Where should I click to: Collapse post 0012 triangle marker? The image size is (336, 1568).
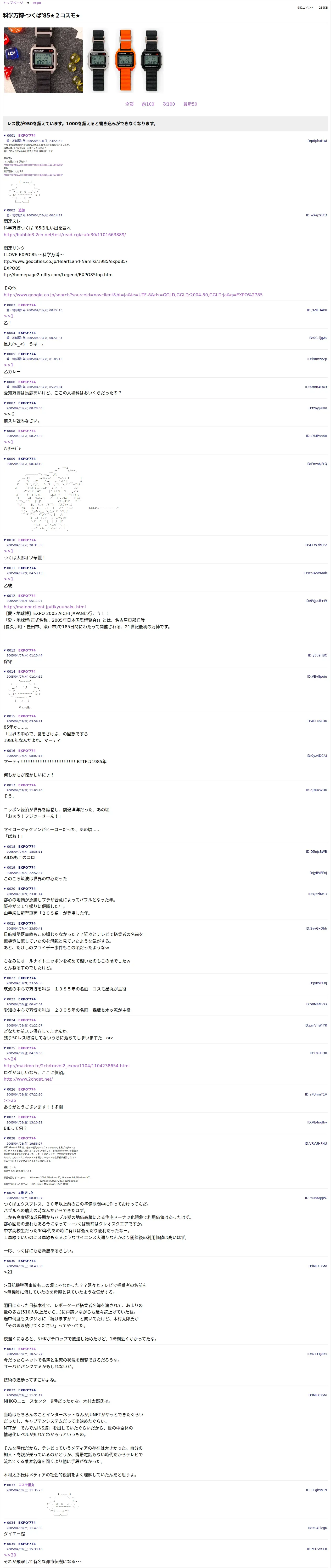[5, 595]
